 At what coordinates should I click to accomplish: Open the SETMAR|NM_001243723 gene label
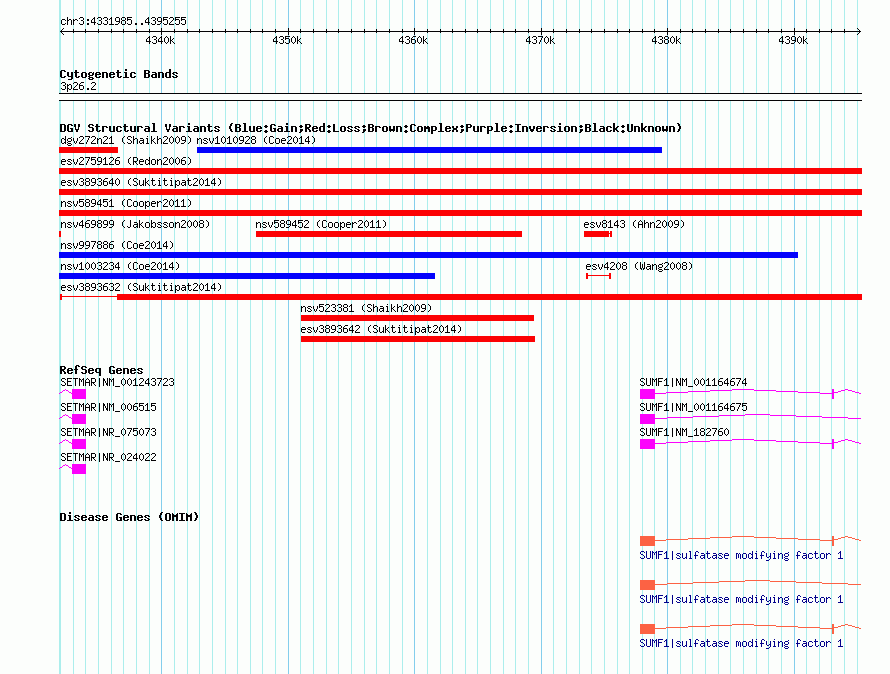click(117, 382)
